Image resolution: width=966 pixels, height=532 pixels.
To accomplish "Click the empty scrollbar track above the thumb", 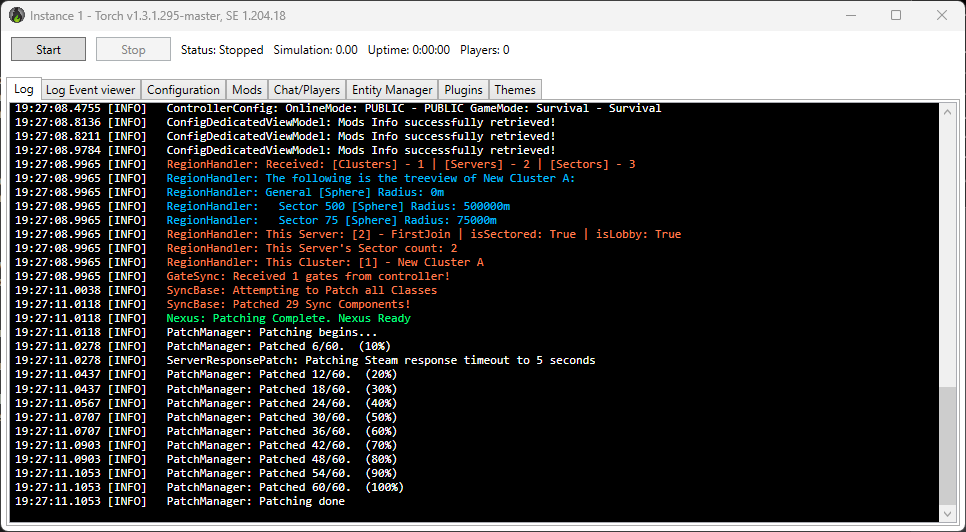I will pyautogui.click(x=949, y=250).
